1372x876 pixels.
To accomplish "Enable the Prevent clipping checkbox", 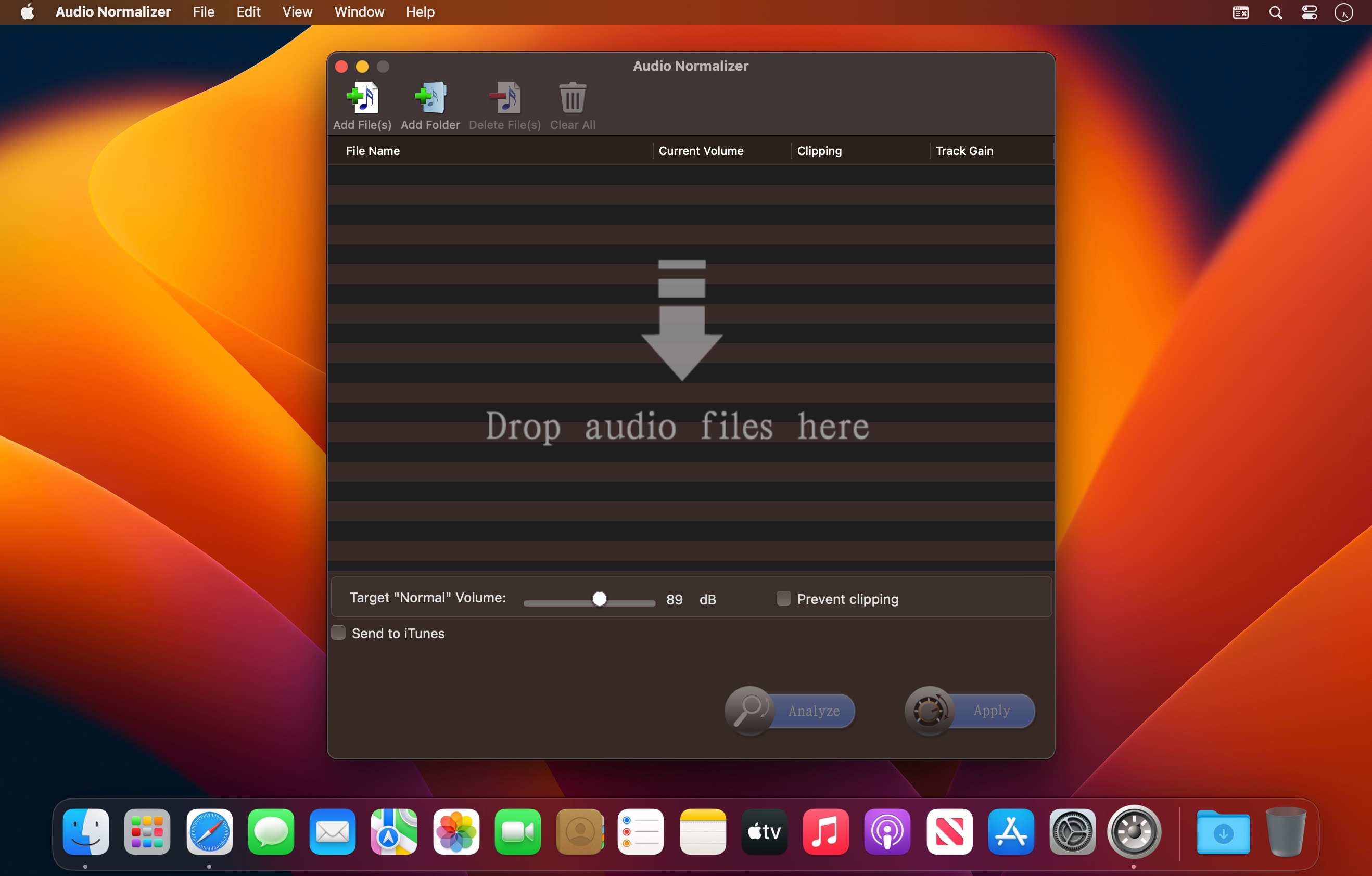I will point(783,598).
